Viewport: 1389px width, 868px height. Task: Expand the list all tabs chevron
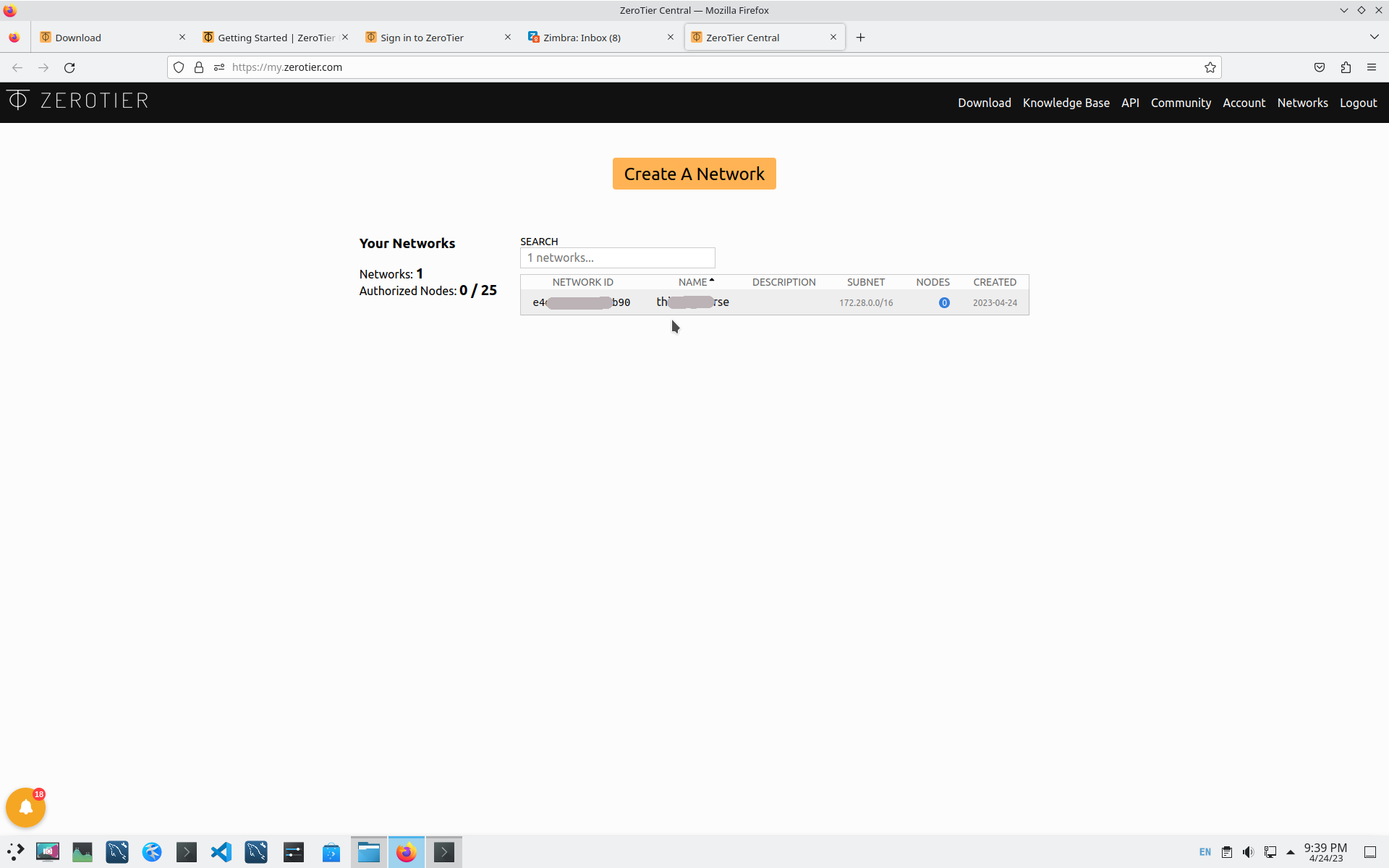point(1374,37)
